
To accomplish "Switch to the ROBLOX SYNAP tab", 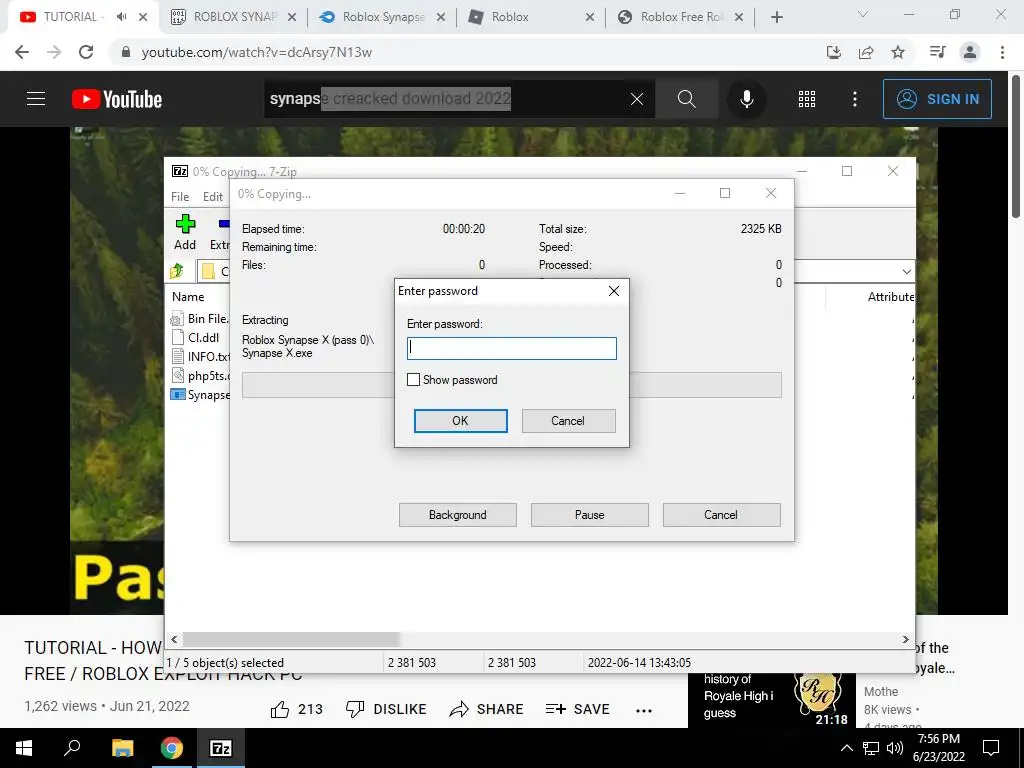I will coord(233,17).
